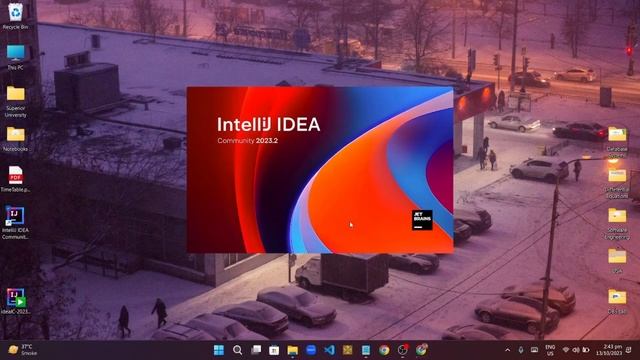The image size is (640, 360).
Task: Open the volume control in tray
Action: [576, 350]
